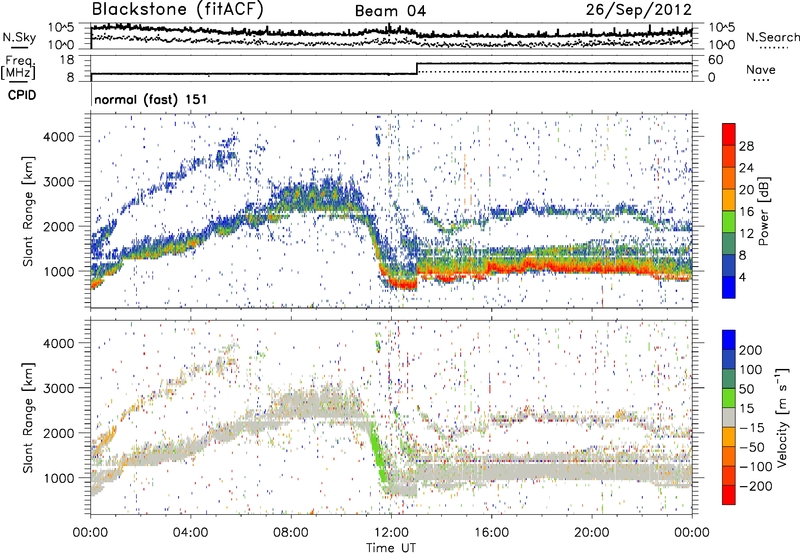Click the '04:00' time tick label
The image size is (800, 554).
click(x=191, y=533)
